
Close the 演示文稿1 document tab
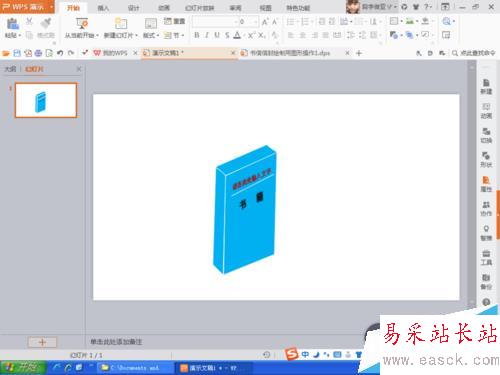233,53
